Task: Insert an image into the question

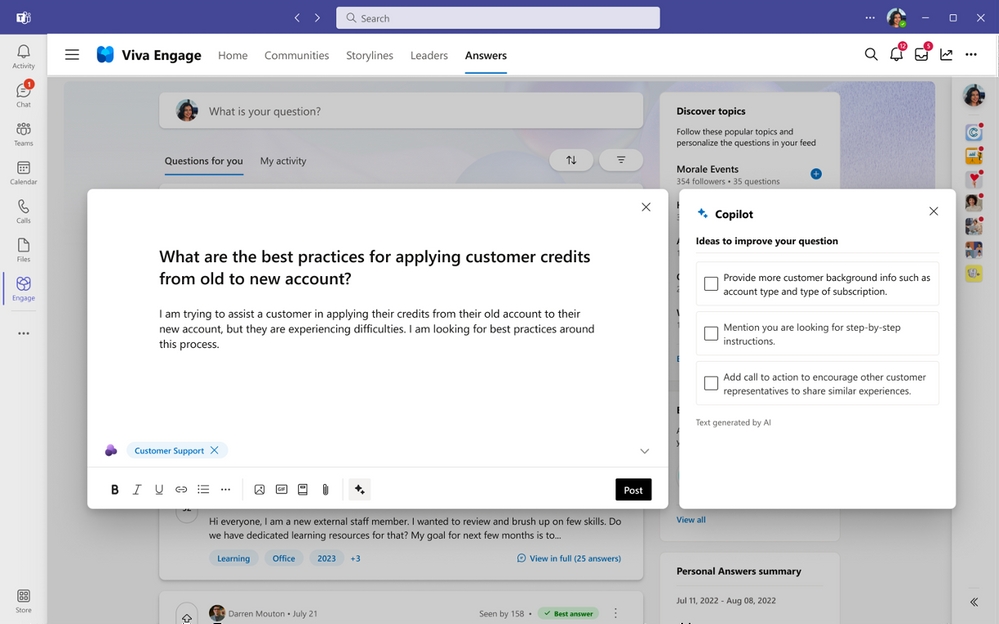Action: (x=259, y=490)
